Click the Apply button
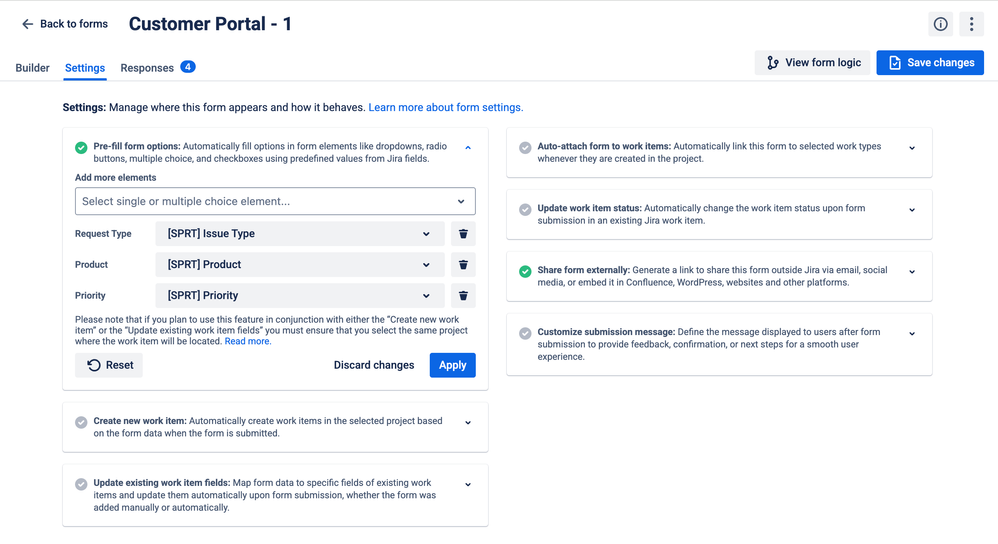Viewport: 998px width, 544px height. (453, 365)
